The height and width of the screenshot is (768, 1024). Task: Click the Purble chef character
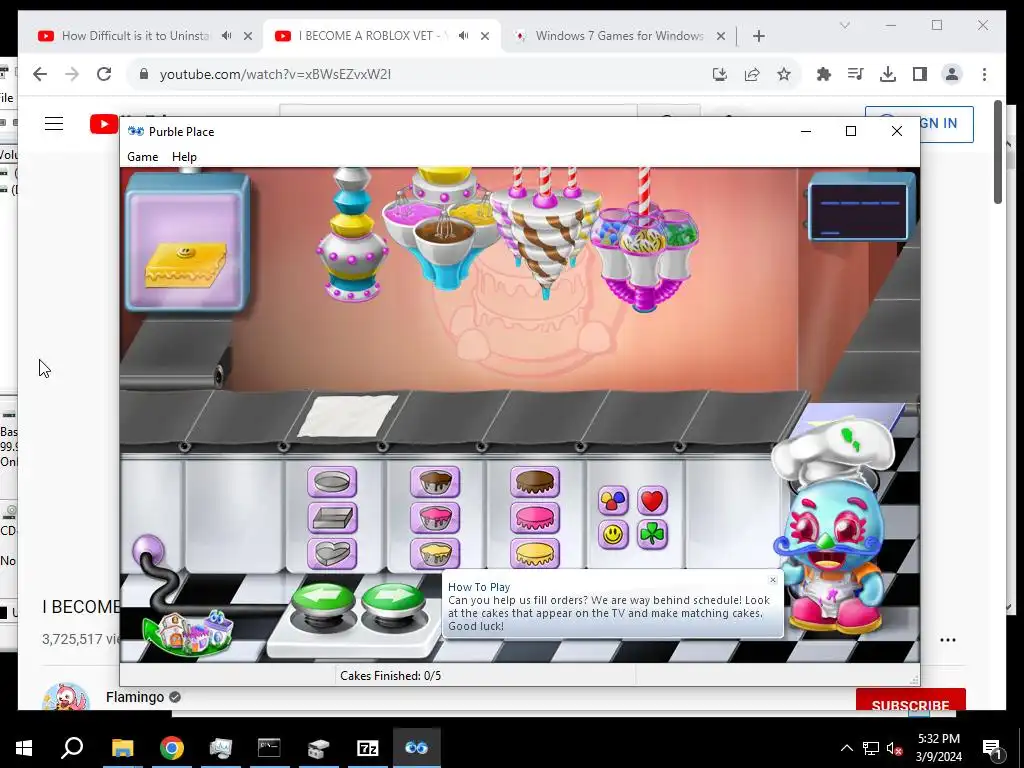pos(832,528)
